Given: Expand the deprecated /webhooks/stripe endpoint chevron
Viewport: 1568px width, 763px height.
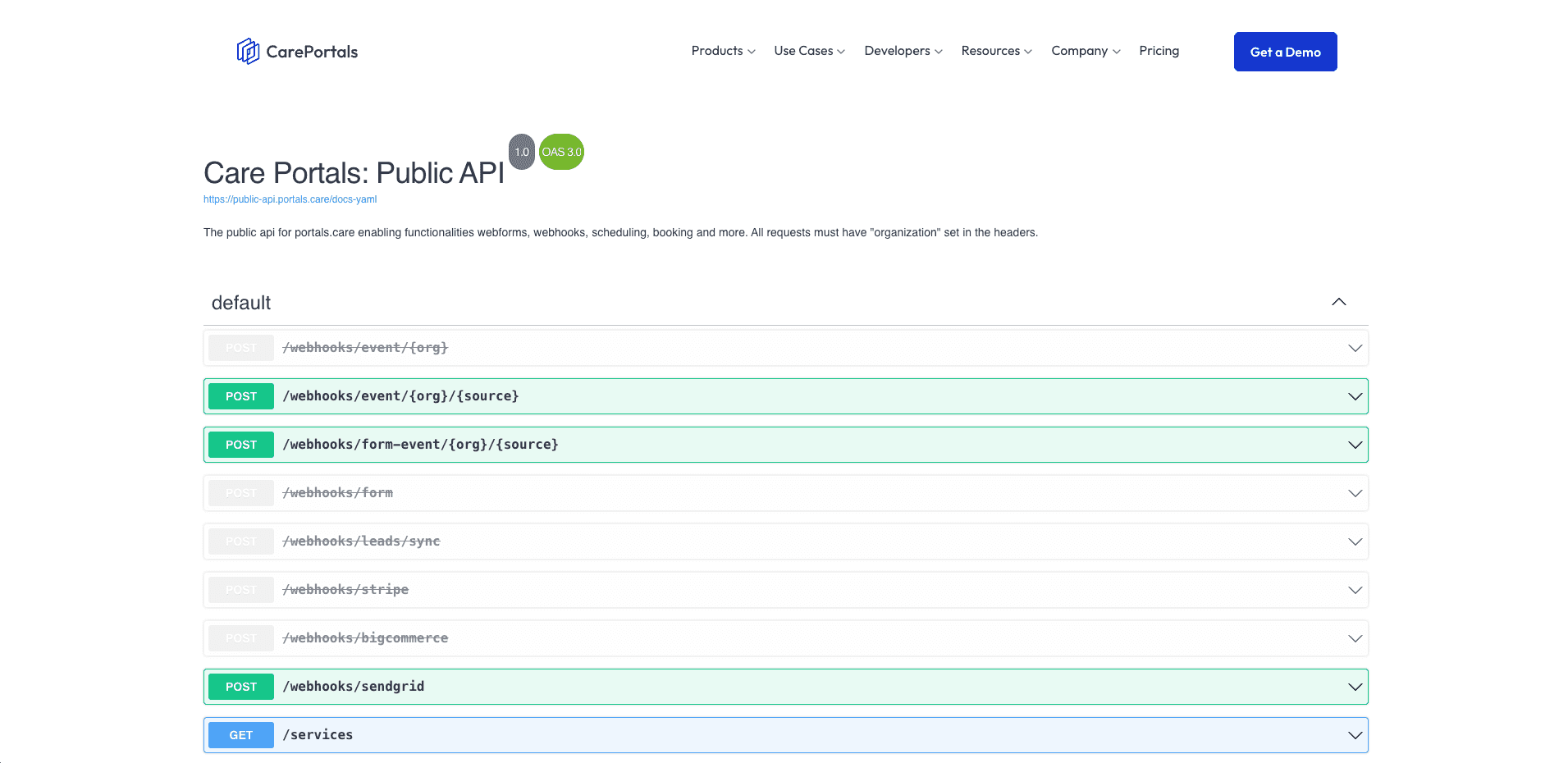Looking at the screenshot, I should (1355, 590).
